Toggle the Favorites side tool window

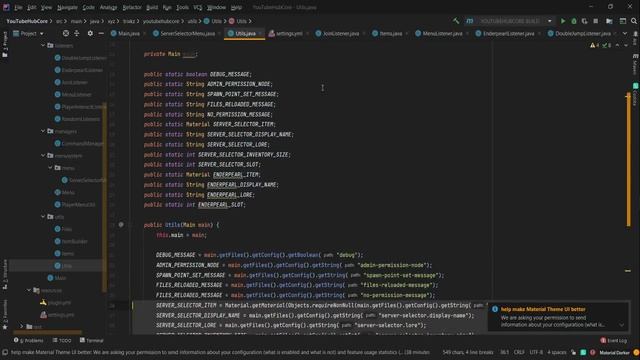point(5,314)
